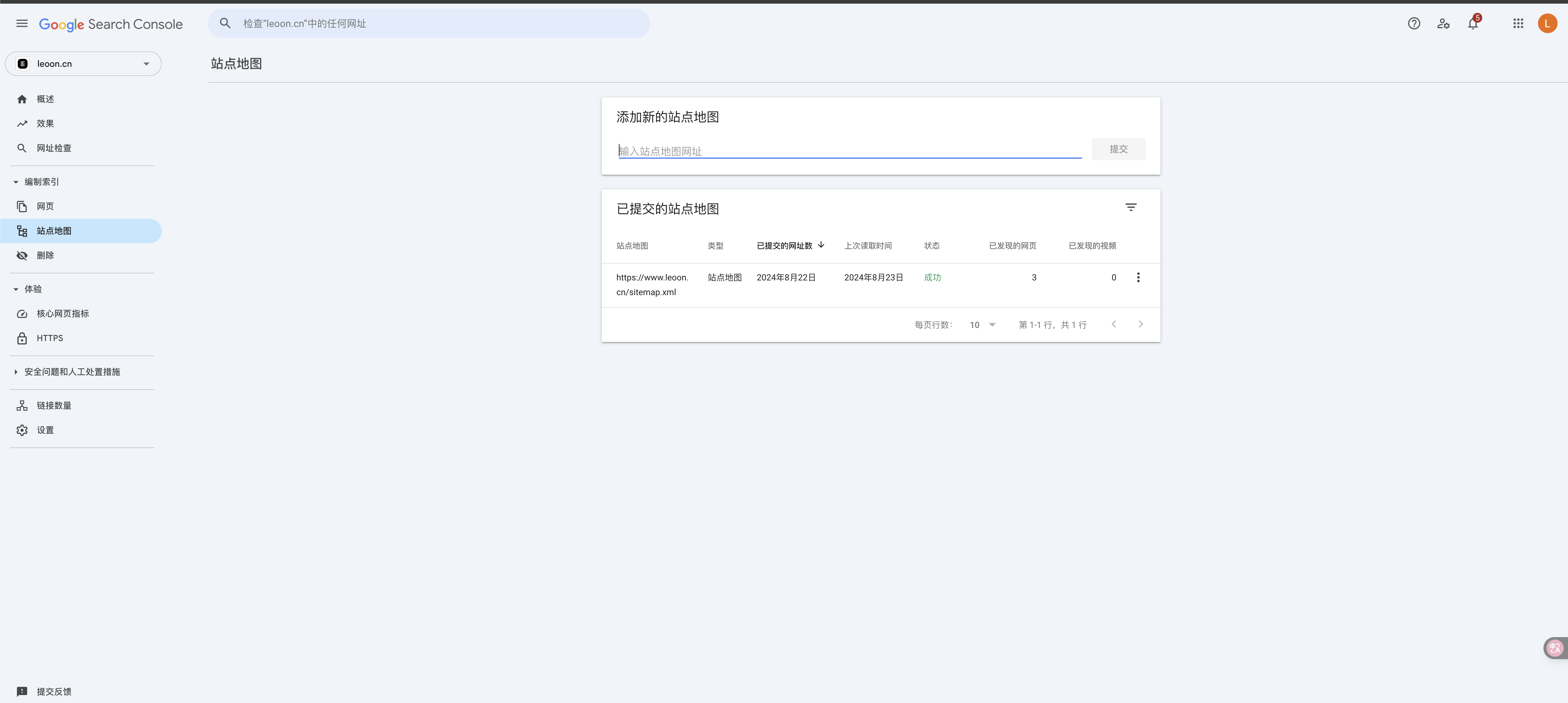Image resolution: width=1568 pixels, height=703 pixels.
Task: Open rows per page dropdown showing 10
Action: [983, 325]
